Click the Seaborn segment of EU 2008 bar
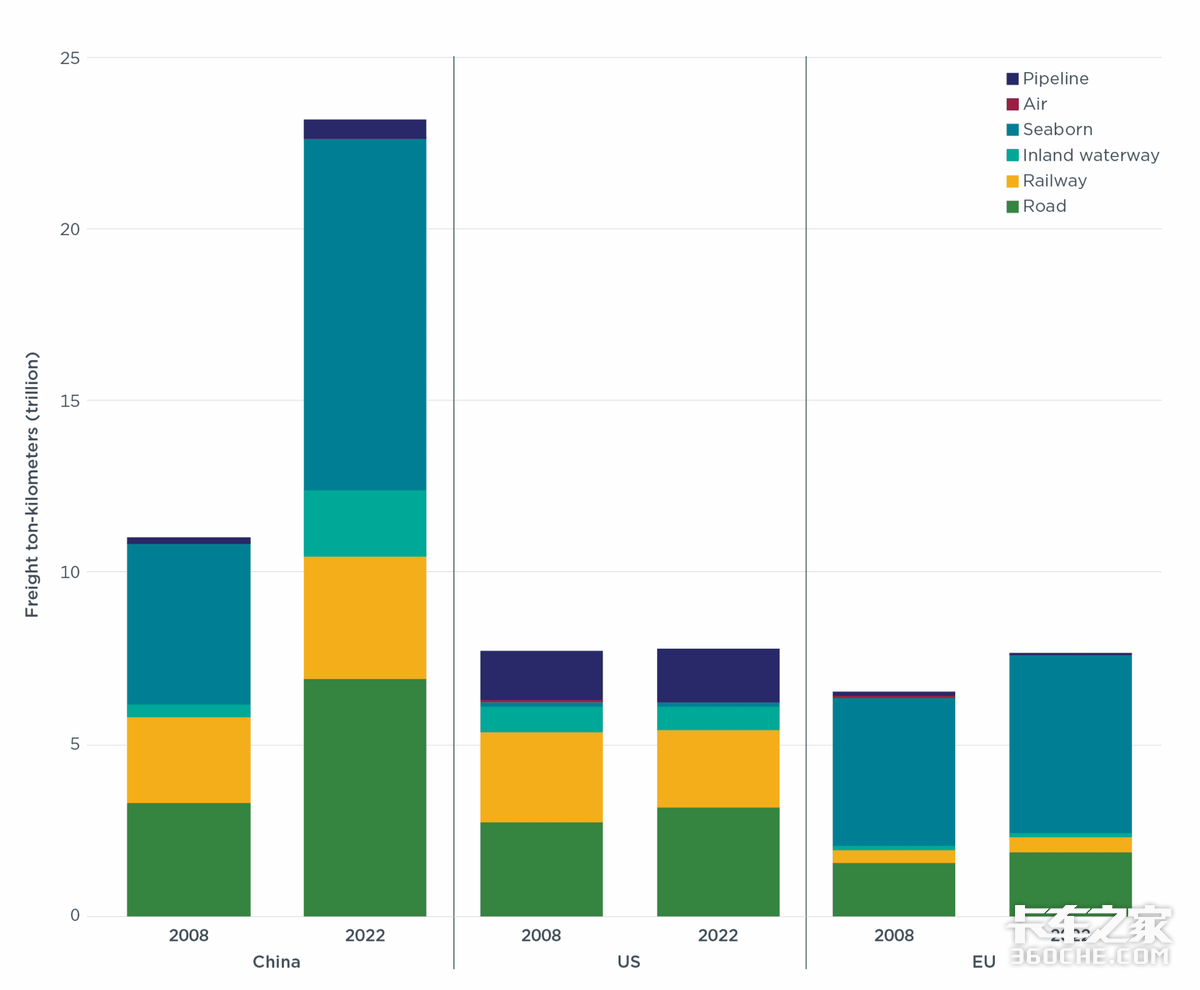Screen dimensions: 1200x990 894,771
